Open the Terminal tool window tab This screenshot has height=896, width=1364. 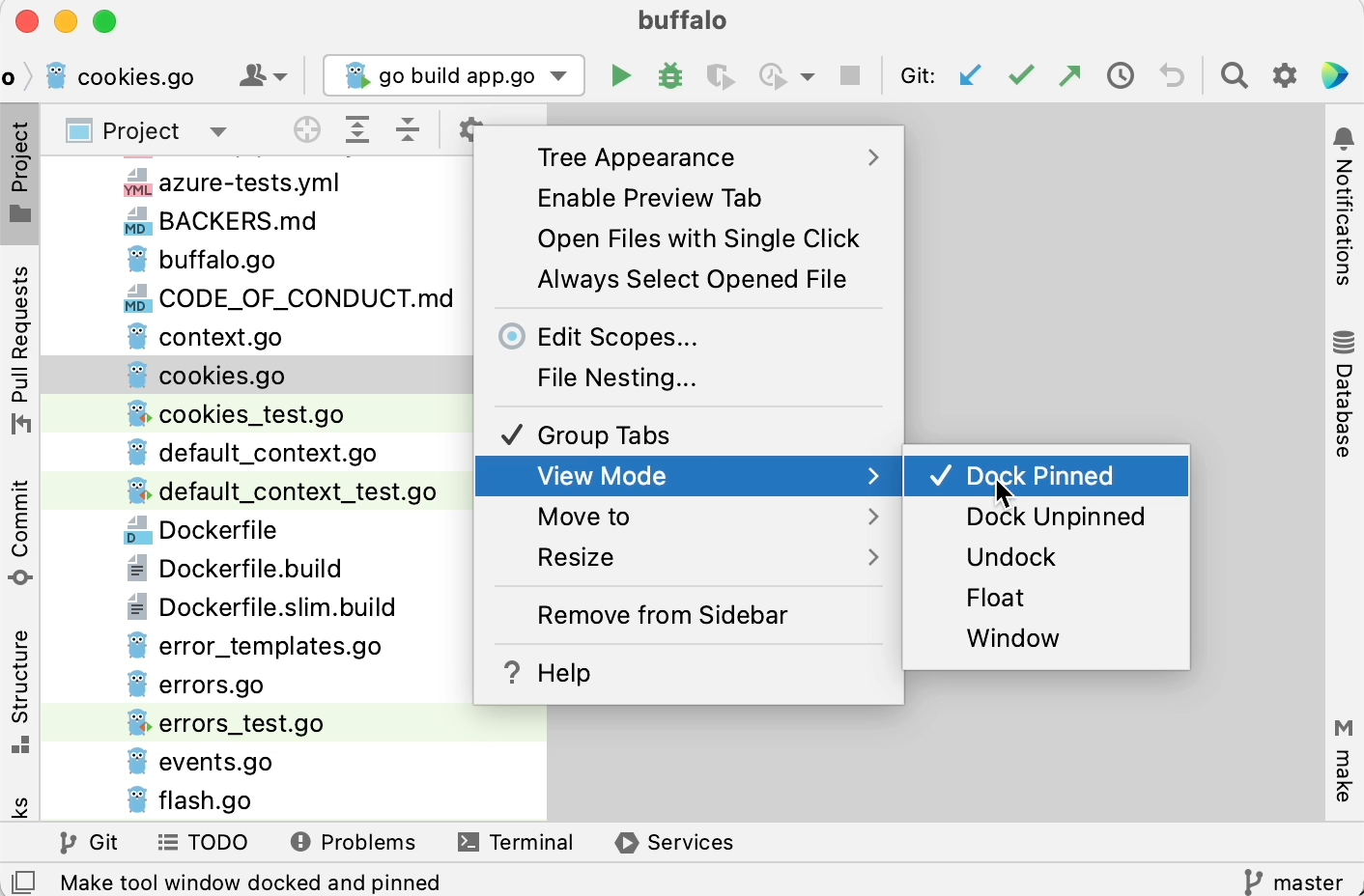(517, 842)
